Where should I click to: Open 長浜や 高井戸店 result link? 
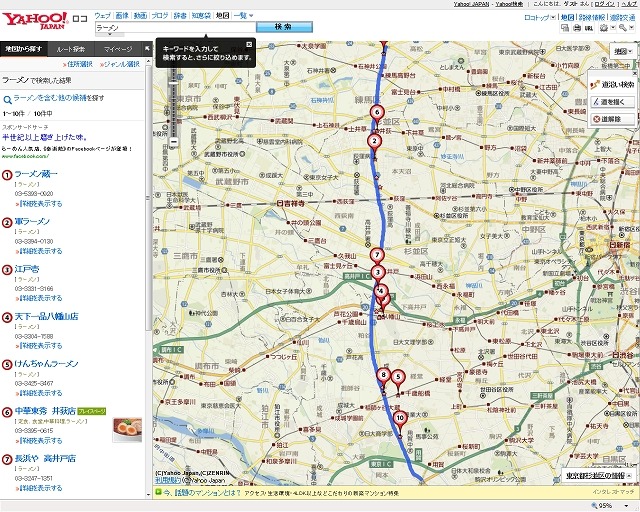tap(45, 458)
